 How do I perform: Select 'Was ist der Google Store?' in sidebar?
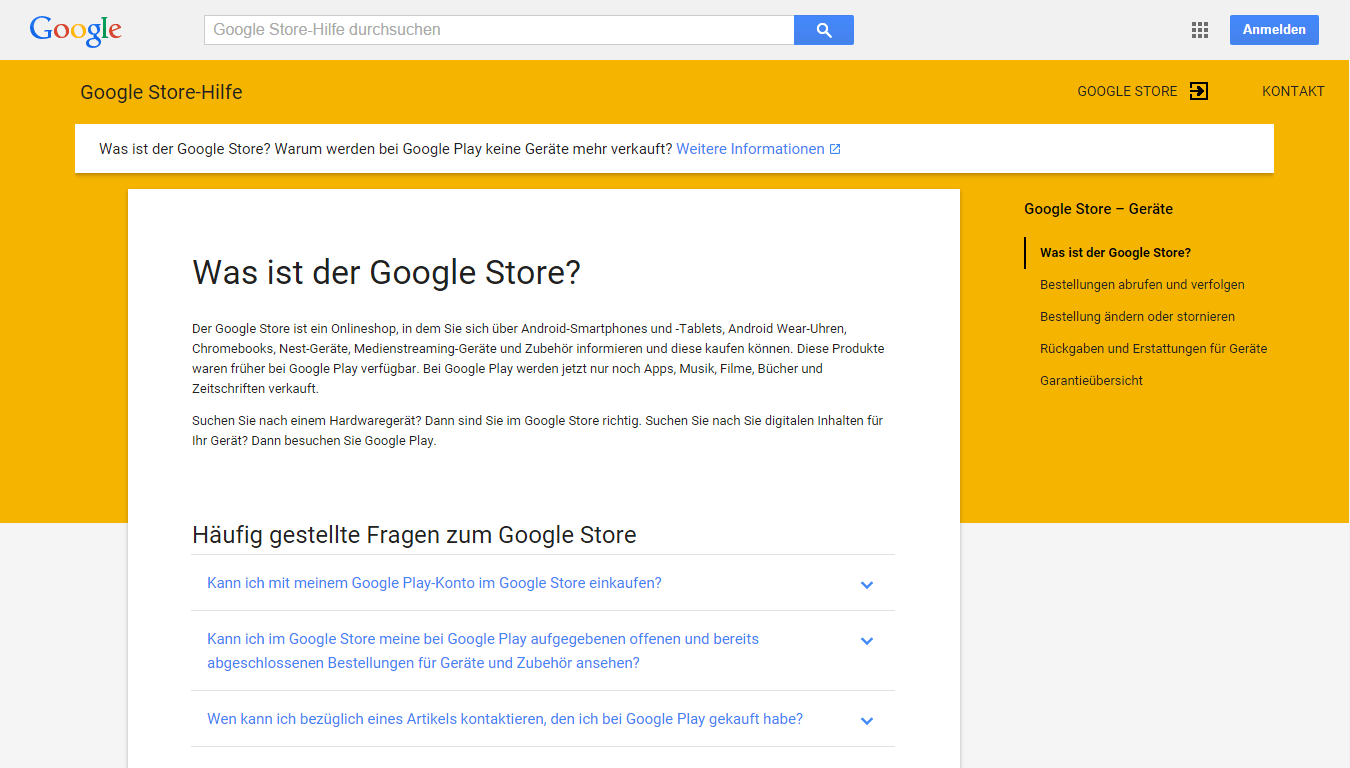pyautogui.click(x=1115, y=253)
